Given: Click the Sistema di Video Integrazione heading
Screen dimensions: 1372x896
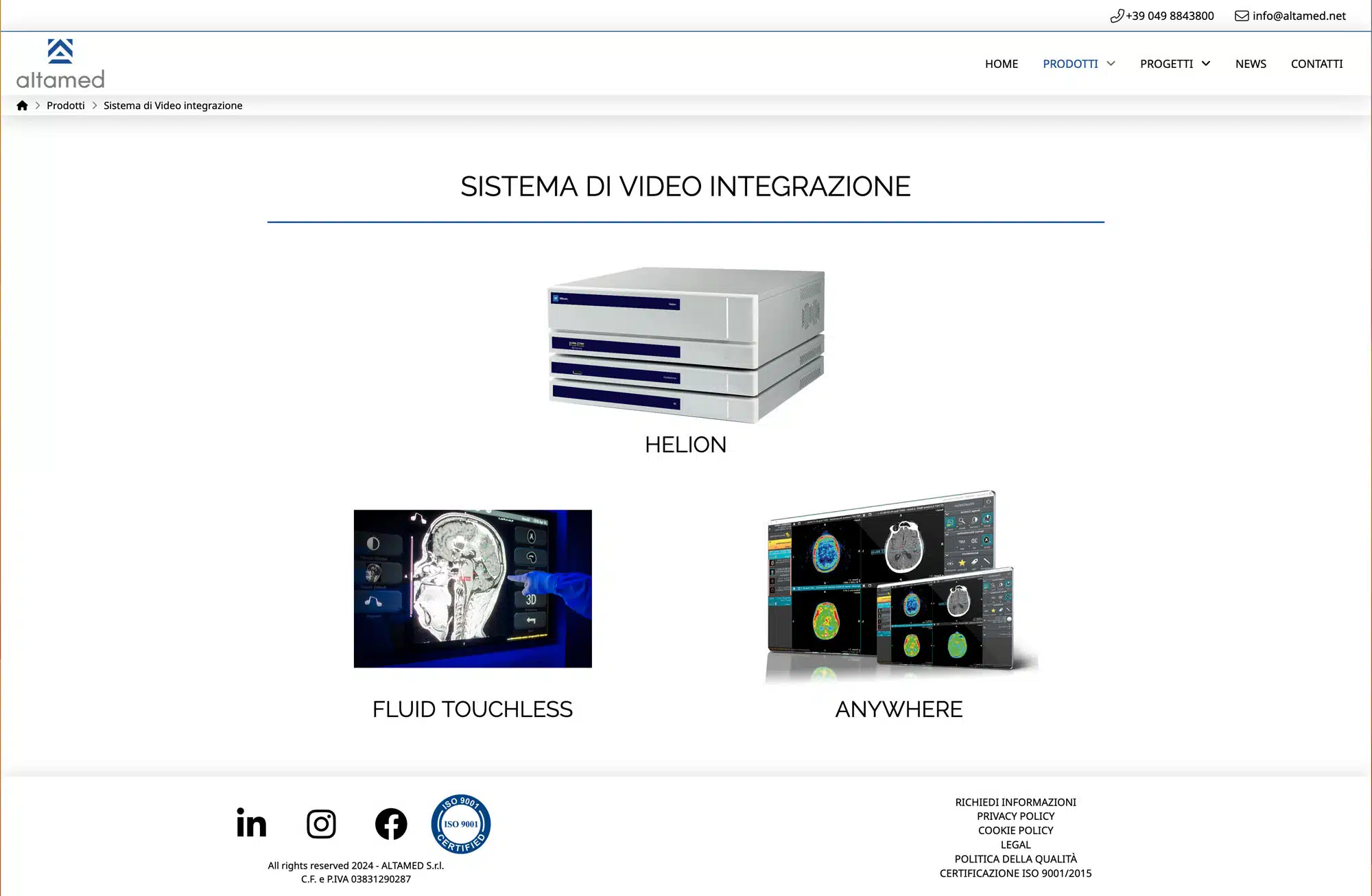Looking at the screenshot, I should tap(685, 187).
